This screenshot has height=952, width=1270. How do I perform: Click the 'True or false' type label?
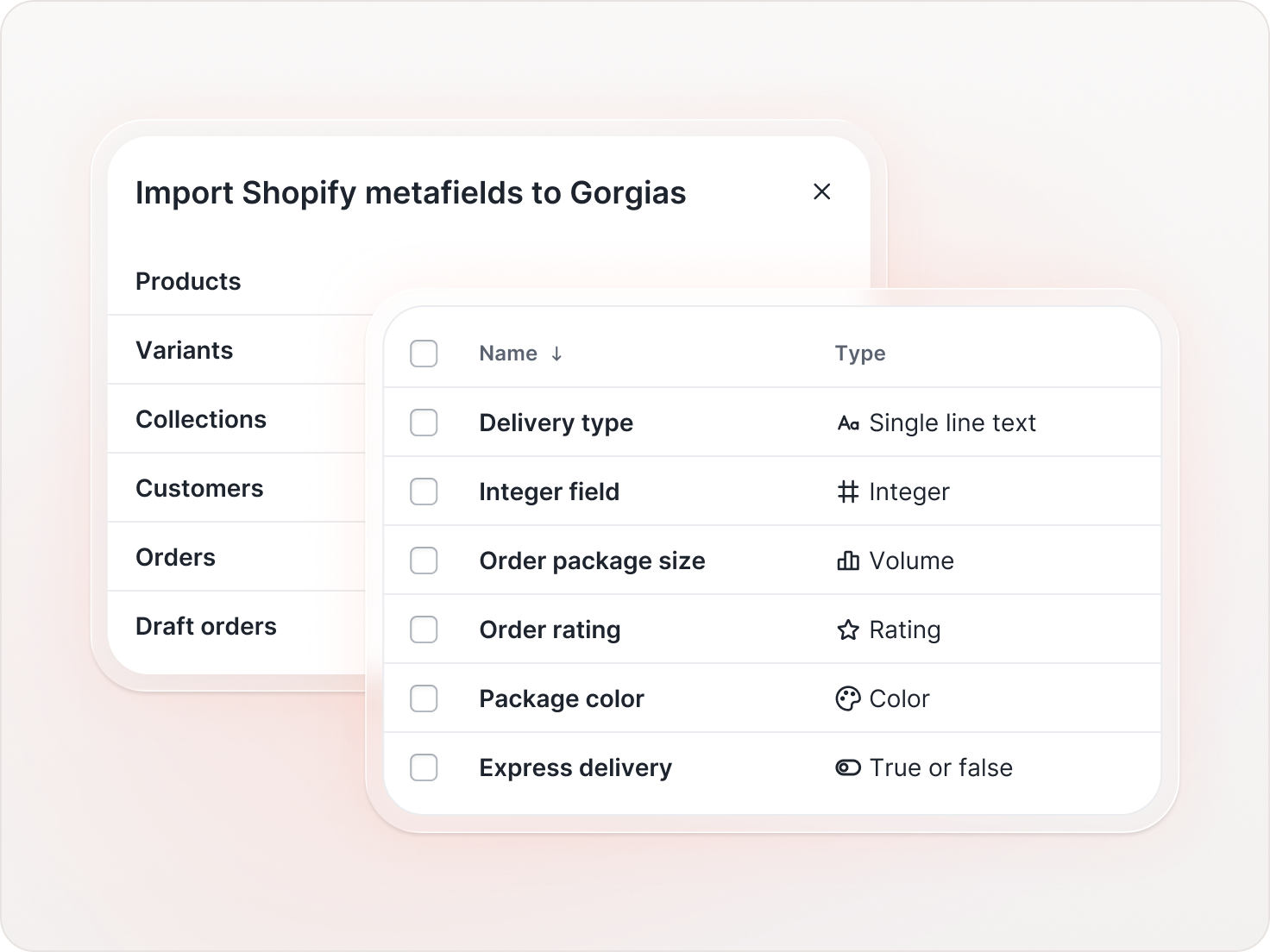pos(941,767)
